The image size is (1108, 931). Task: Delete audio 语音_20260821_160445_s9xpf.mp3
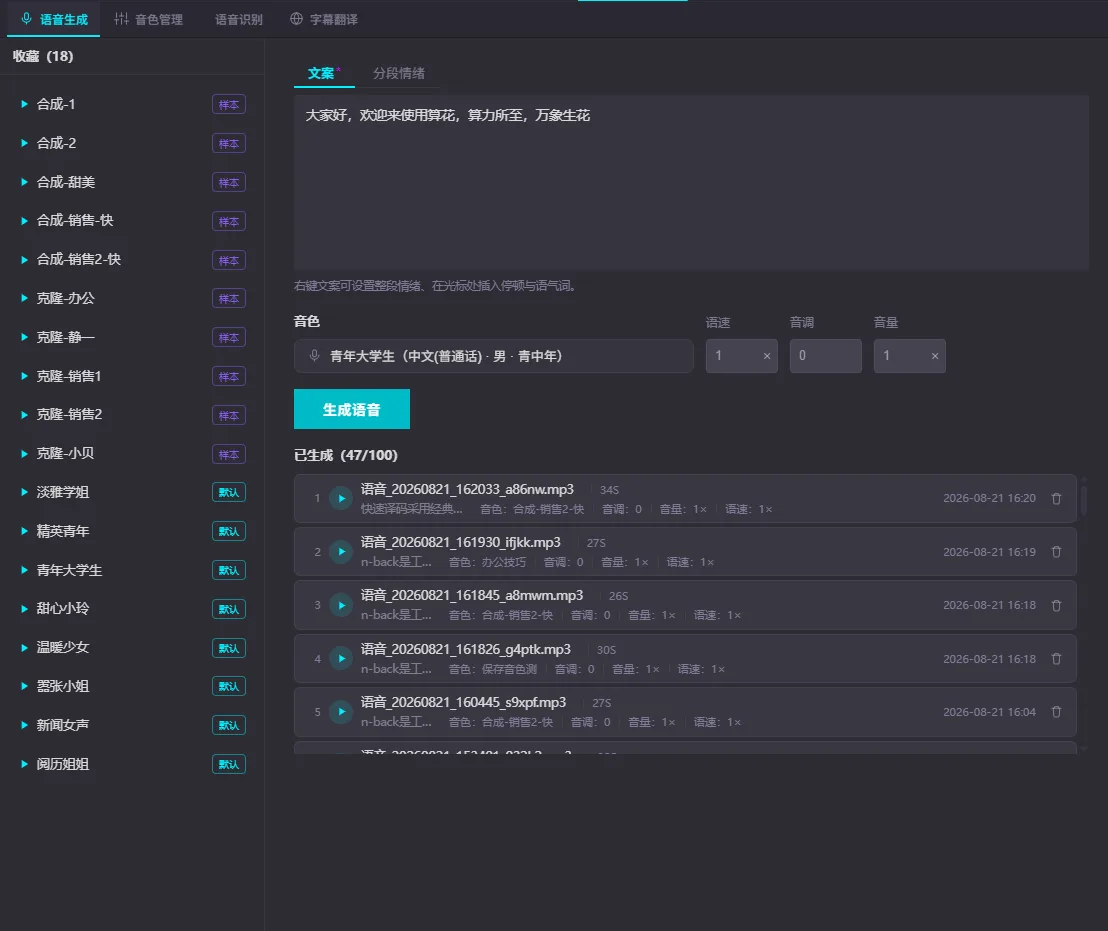click(1056, 712)
